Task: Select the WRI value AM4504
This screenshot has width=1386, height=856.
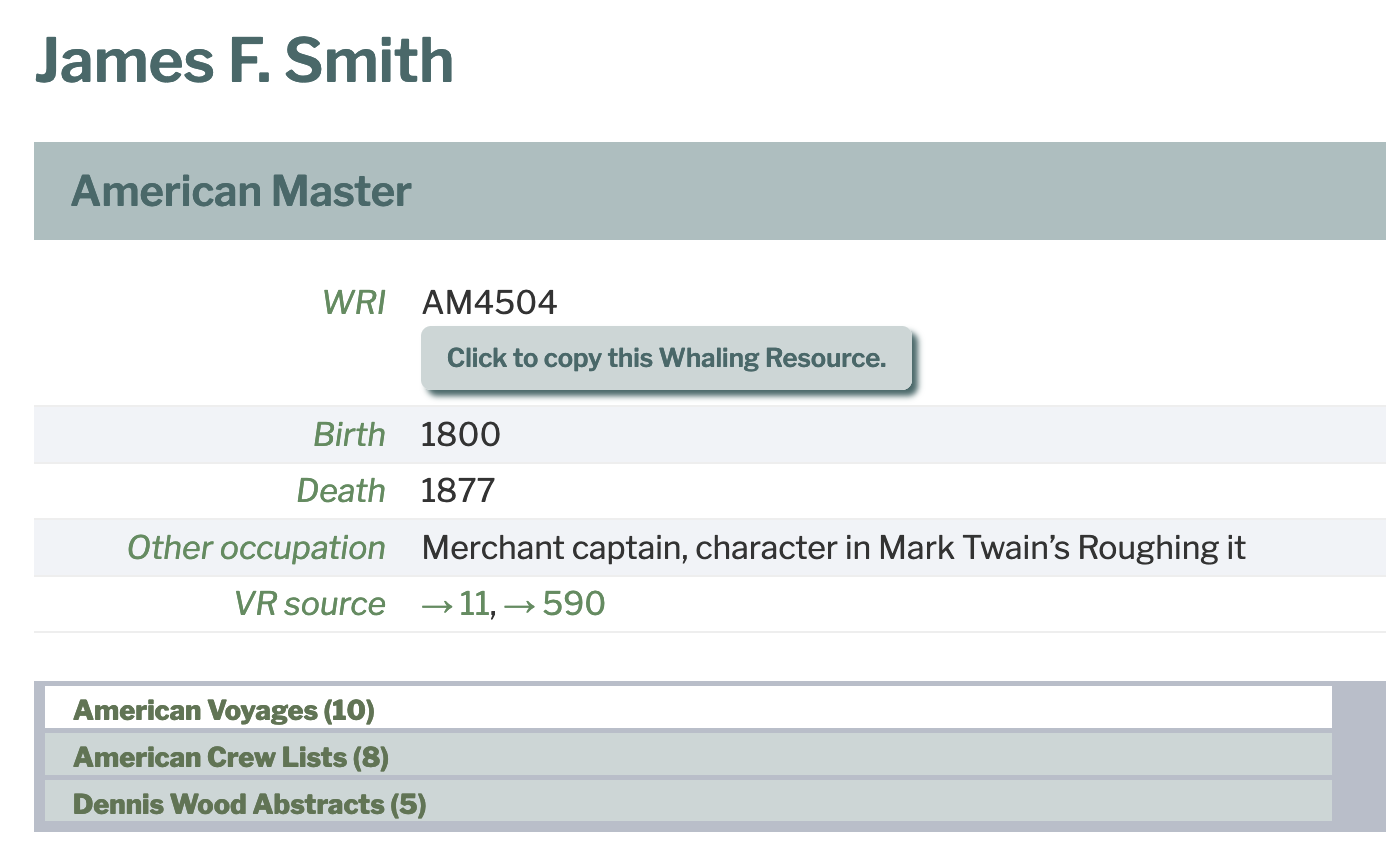Action: coord(491,302)
